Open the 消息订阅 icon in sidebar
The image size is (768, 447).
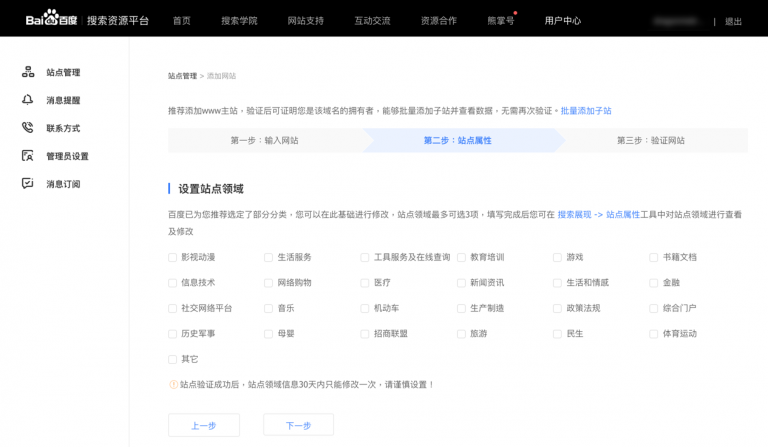pyautogui.click(x=28, y=184)
